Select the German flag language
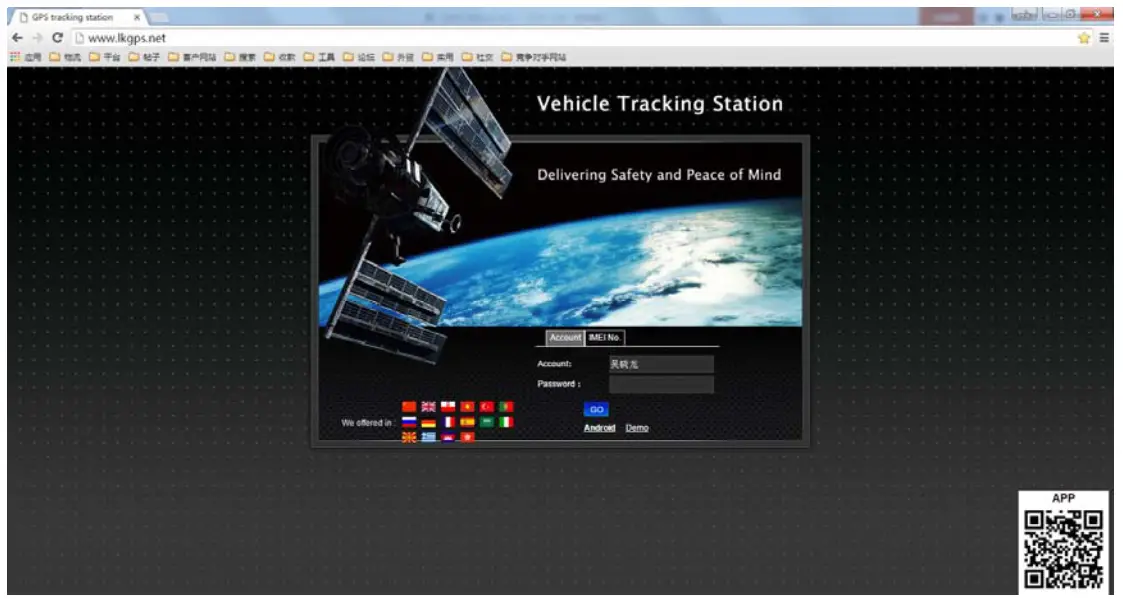 coord(428,423)
